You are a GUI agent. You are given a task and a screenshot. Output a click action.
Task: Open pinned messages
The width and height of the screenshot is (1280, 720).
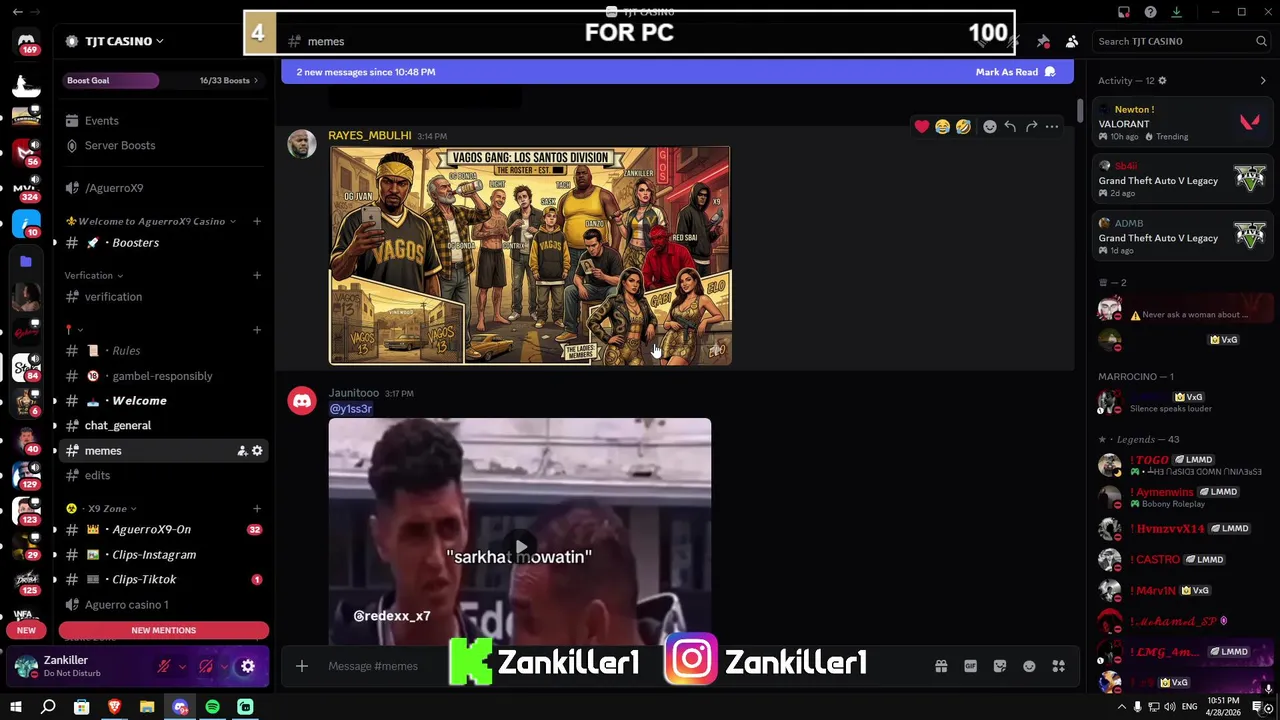[1043, 41]
